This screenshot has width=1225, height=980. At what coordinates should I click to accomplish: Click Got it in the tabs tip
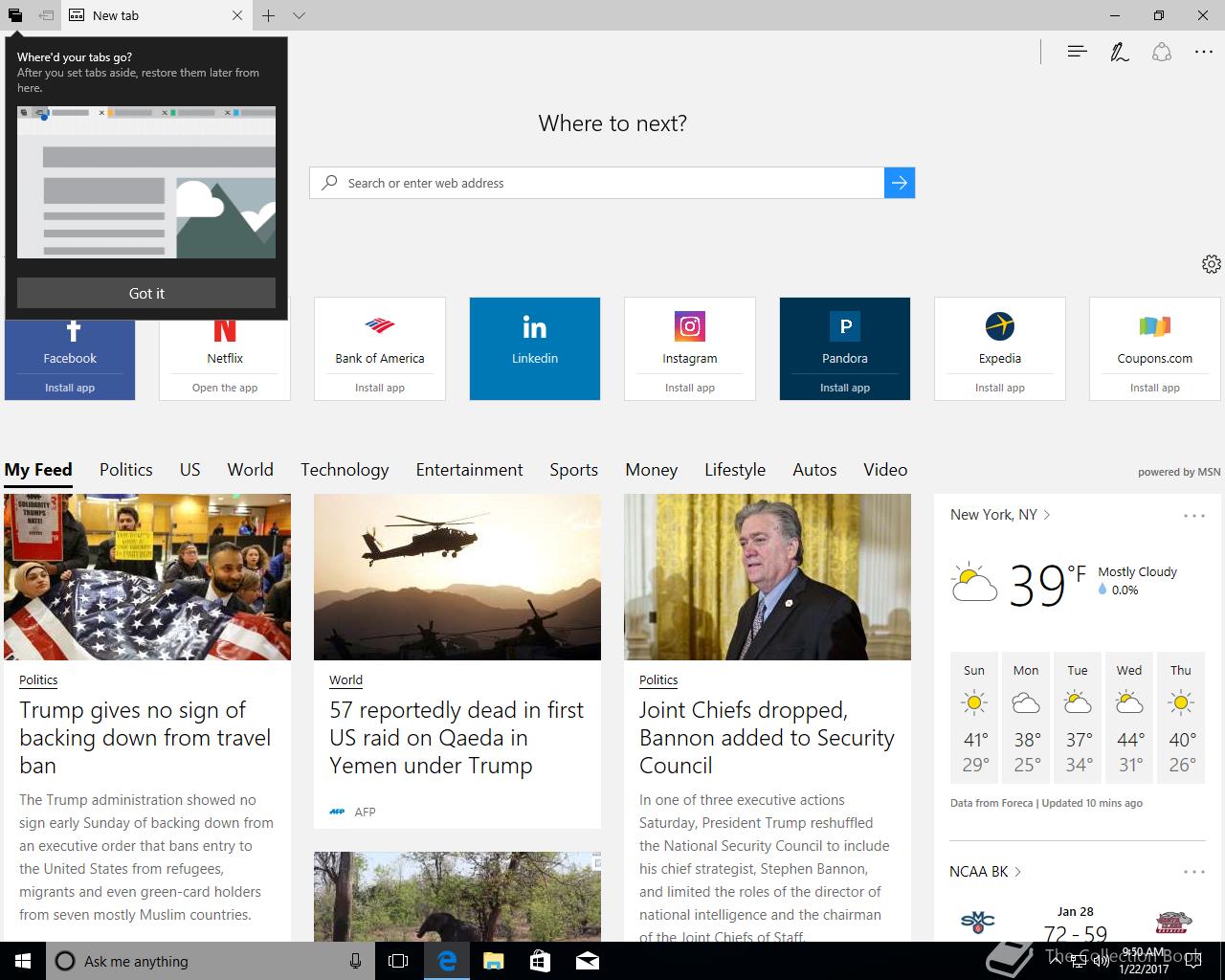pyautogui.click(x=146, y=293)
